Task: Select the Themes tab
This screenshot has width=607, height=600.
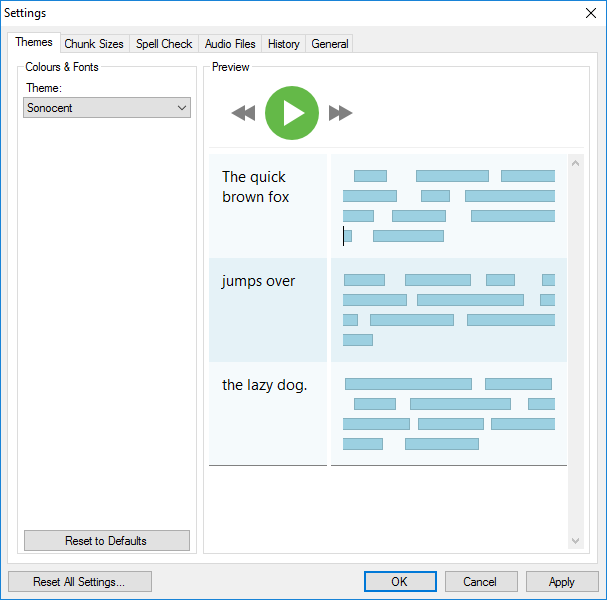Action: (x=34, y=42)
